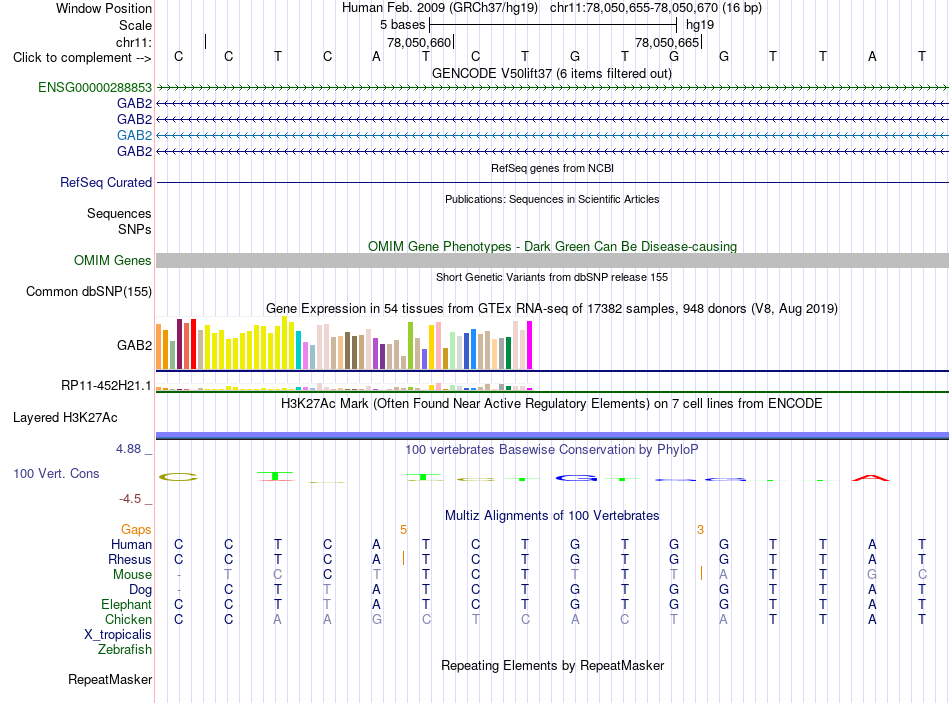Click 'Multiz Alignments of 100 Vertebrates' title
The width and height of the screenshot is (950, 703).
(x=552, y=516)
